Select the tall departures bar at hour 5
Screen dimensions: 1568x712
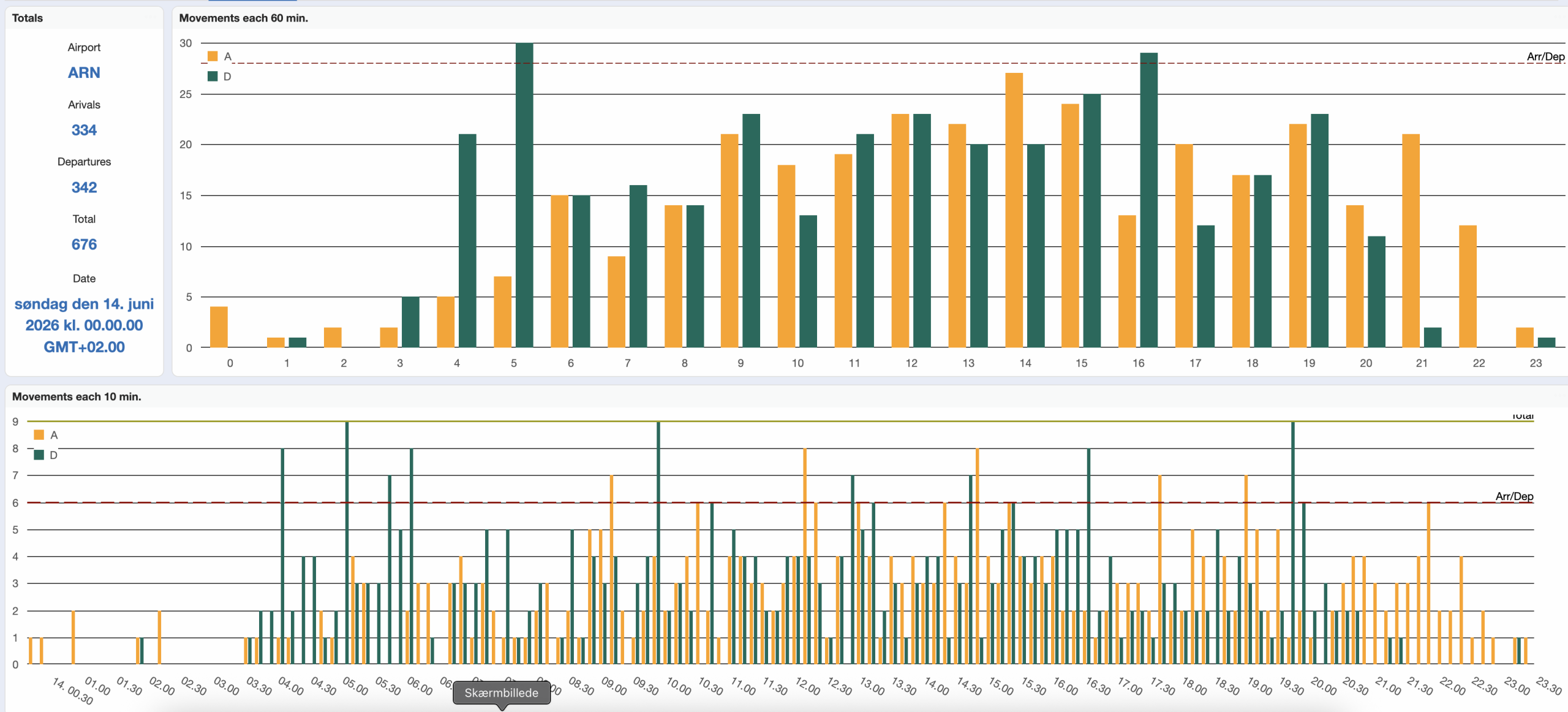[x=524, y=195]
